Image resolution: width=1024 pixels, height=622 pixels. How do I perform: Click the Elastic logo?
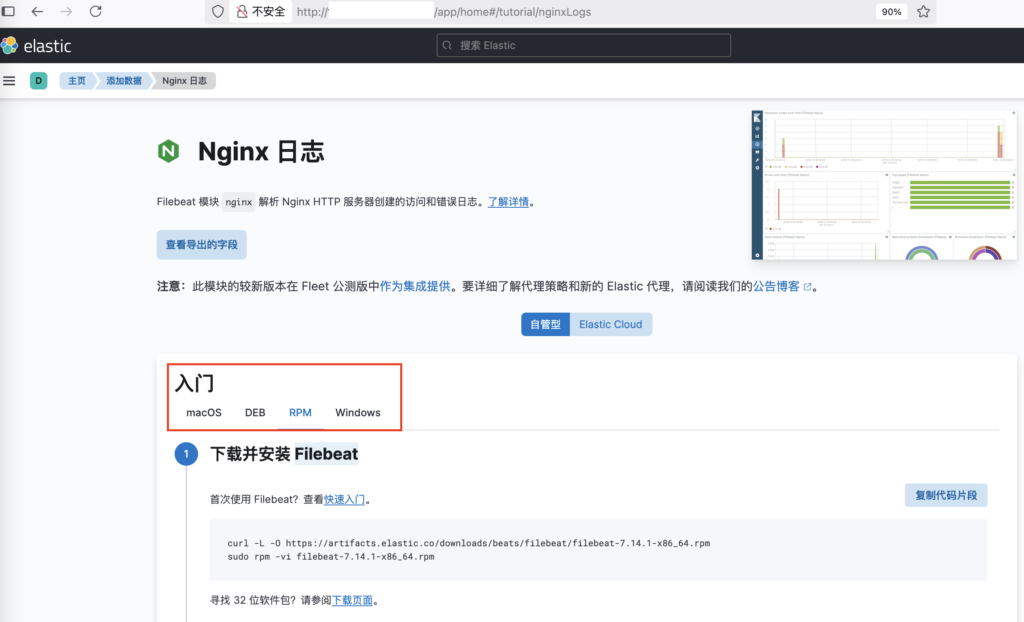tap(36, 46)
